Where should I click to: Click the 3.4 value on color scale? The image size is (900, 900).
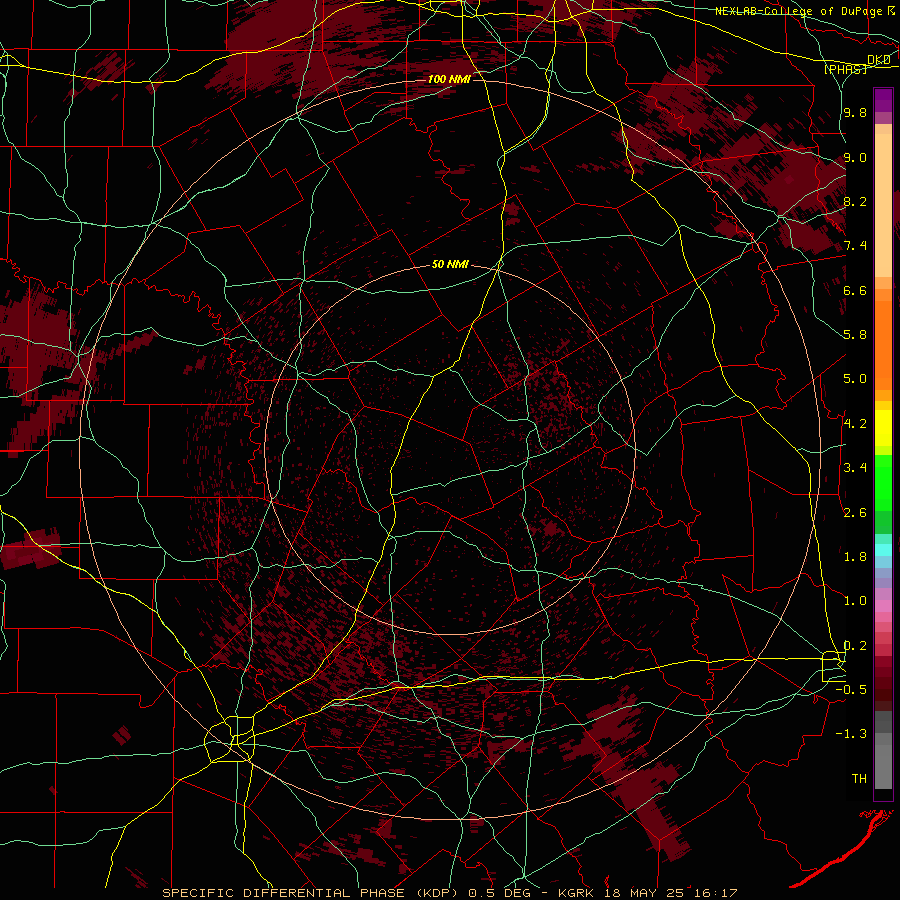coord(855,468)
